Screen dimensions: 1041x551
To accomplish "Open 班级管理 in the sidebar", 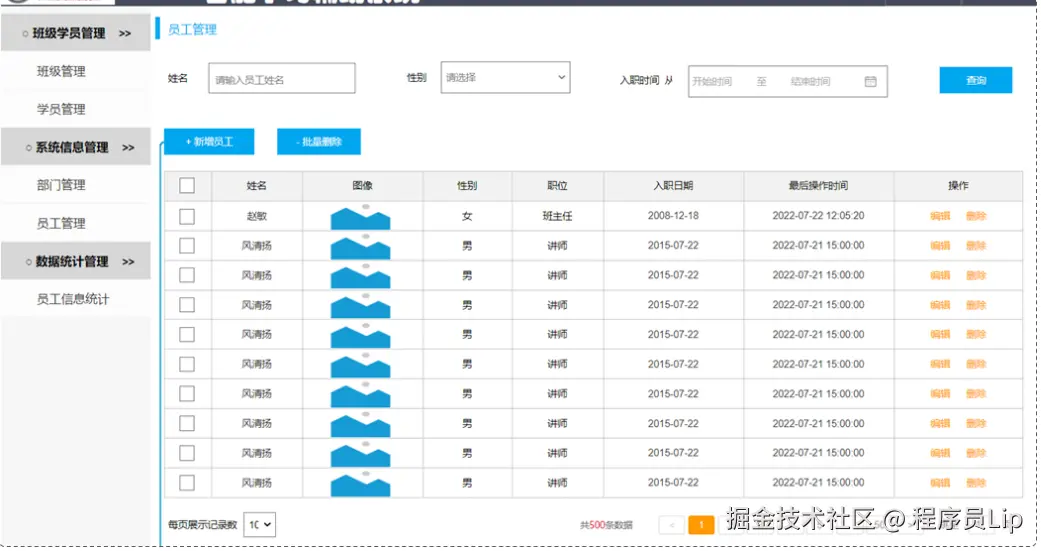I will point(61,71).
